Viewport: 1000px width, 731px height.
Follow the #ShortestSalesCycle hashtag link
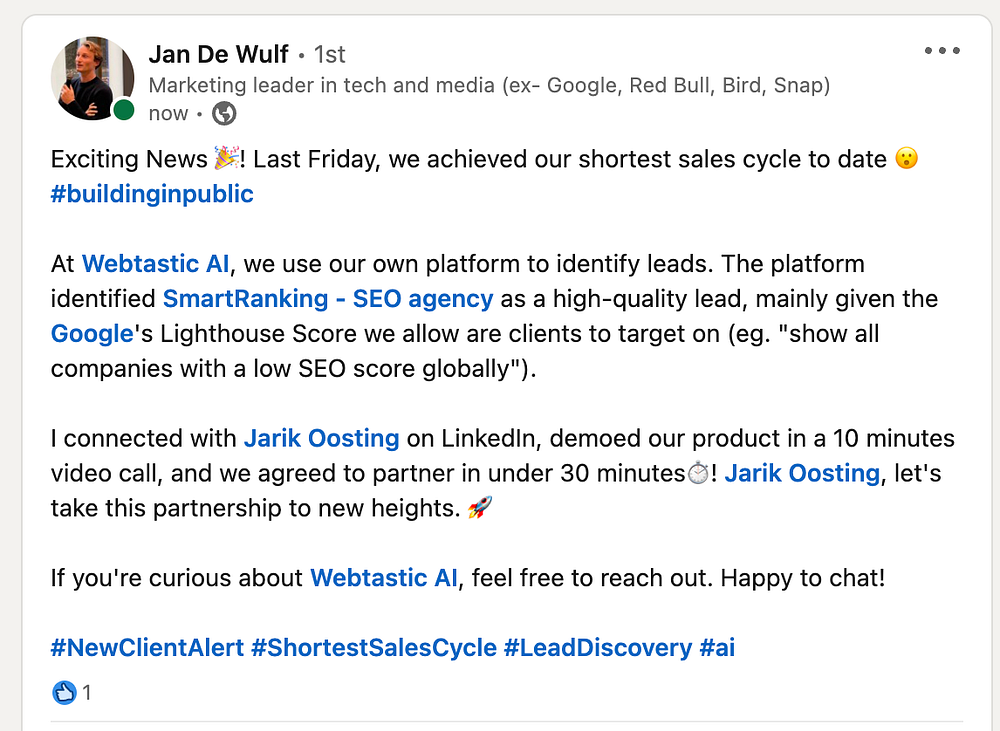coord(373,647)
